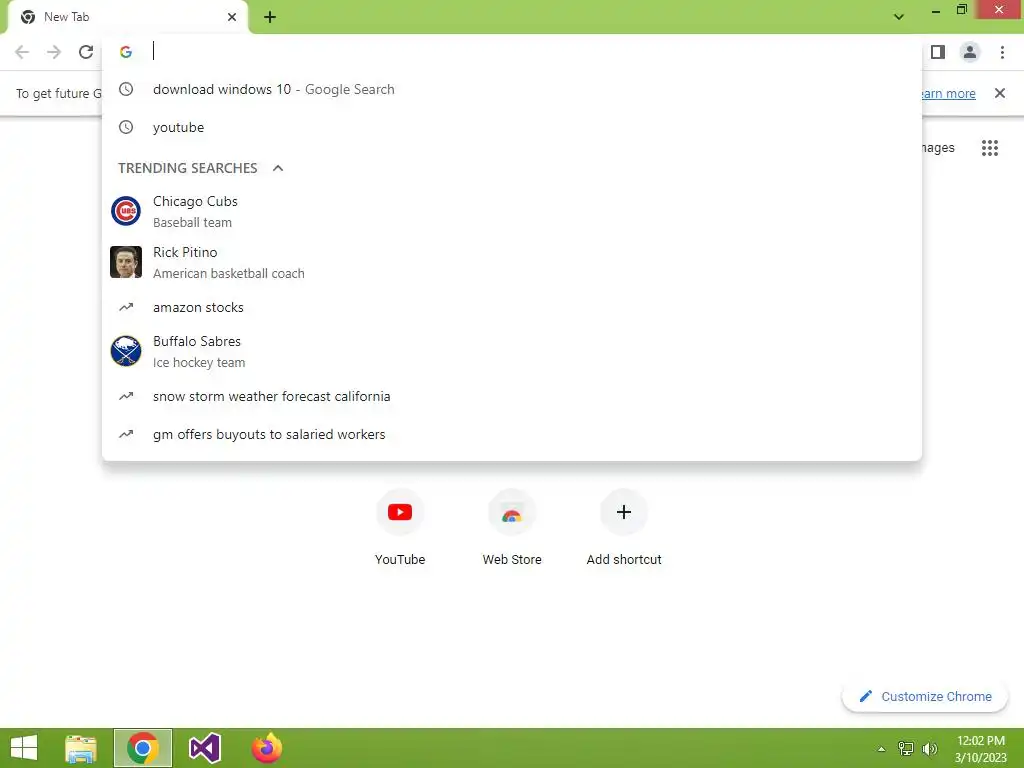
Task: Select Chicago Cubs trending suggestion
Action: coord(512,212)
